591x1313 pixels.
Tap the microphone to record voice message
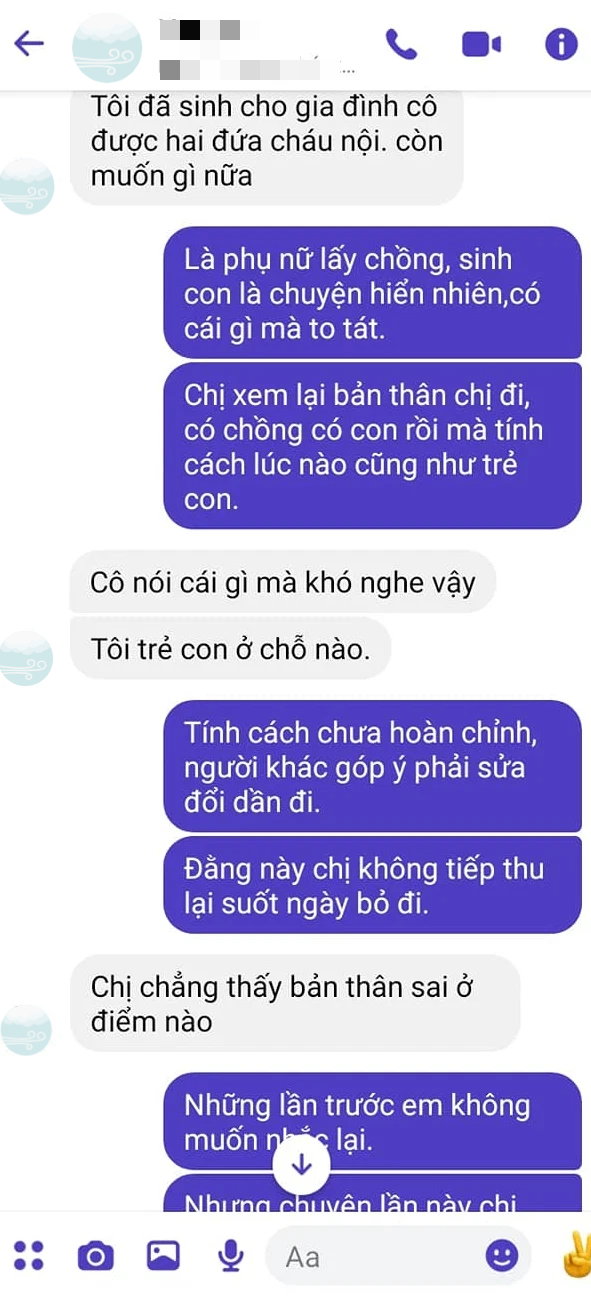pos(231,1255)
